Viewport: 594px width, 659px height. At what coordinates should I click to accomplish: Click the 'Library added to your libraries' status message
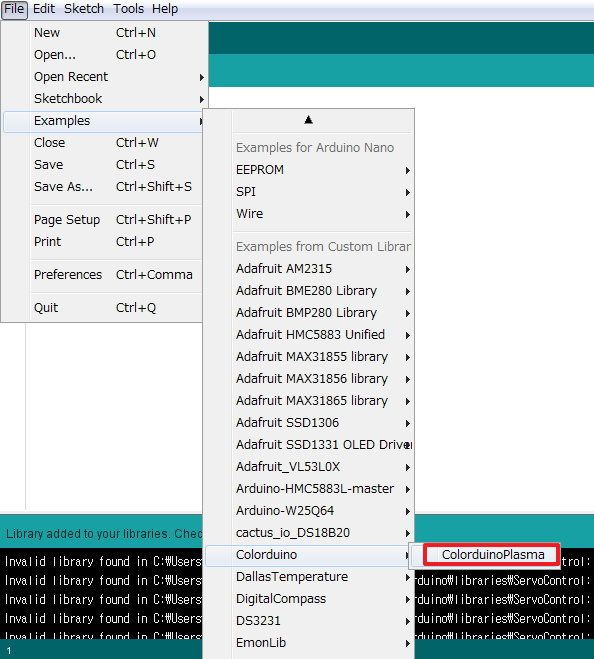pos(104,533)
